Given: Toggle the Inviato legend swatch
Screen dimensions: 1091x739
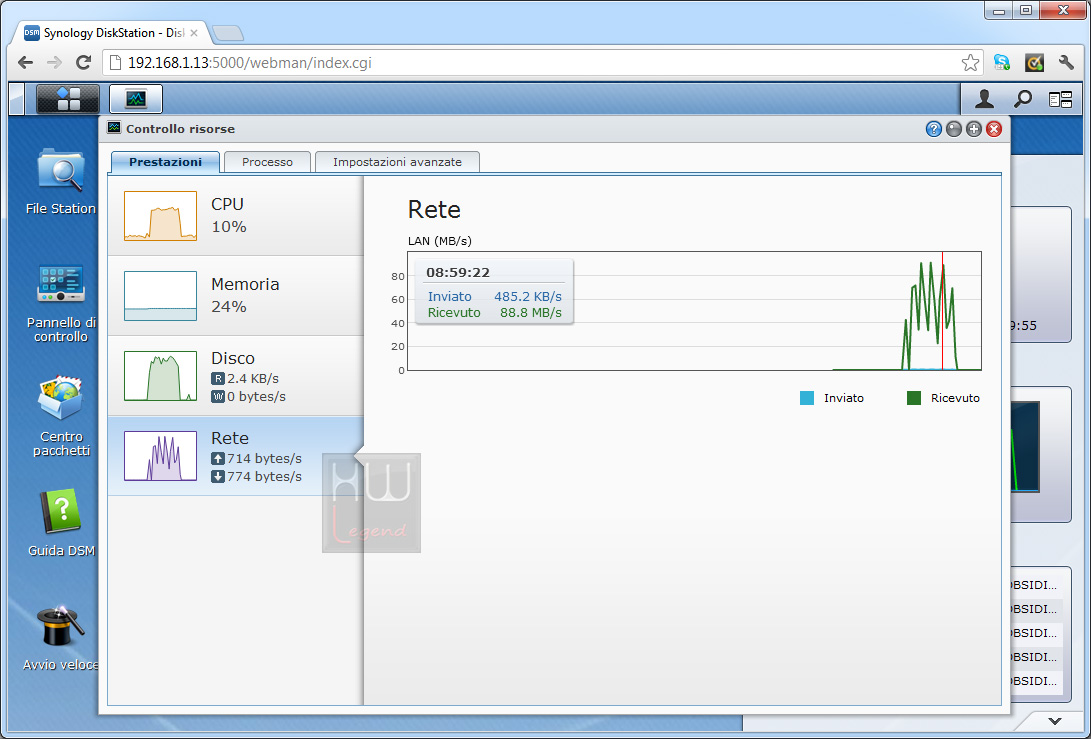Looking at the screenshot, I should point(806,398).
